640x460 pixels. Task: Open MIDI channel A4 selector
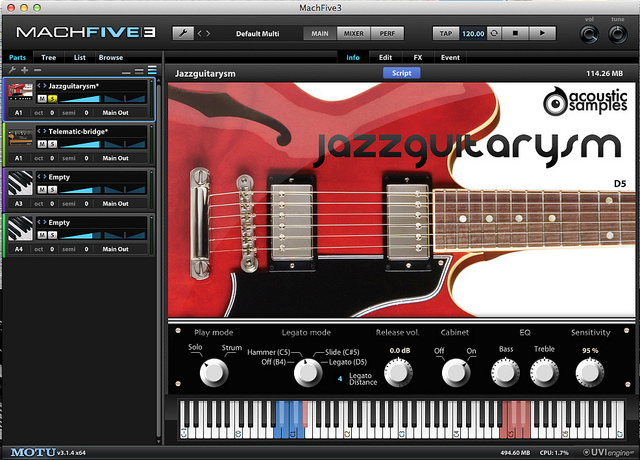[19, 249]
